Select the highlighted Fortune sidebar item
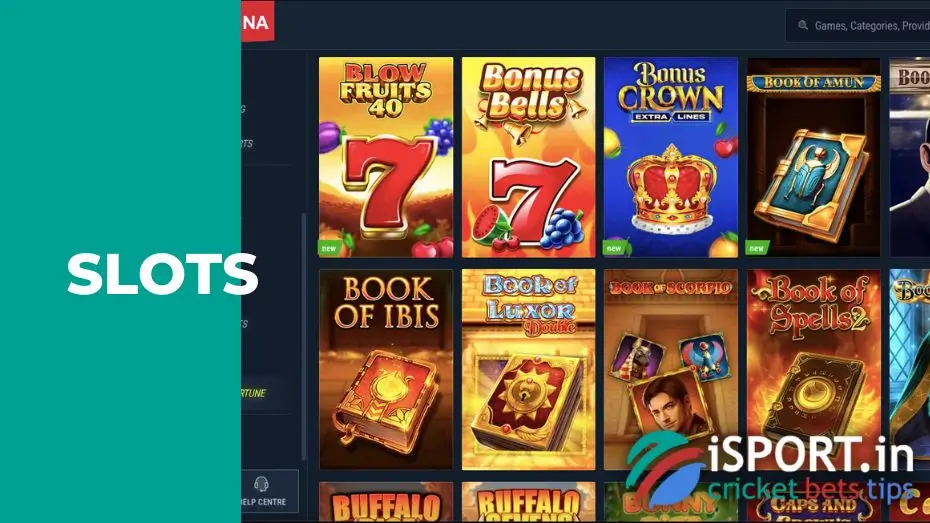Screen dimensions: 930x523 (264, 393)
